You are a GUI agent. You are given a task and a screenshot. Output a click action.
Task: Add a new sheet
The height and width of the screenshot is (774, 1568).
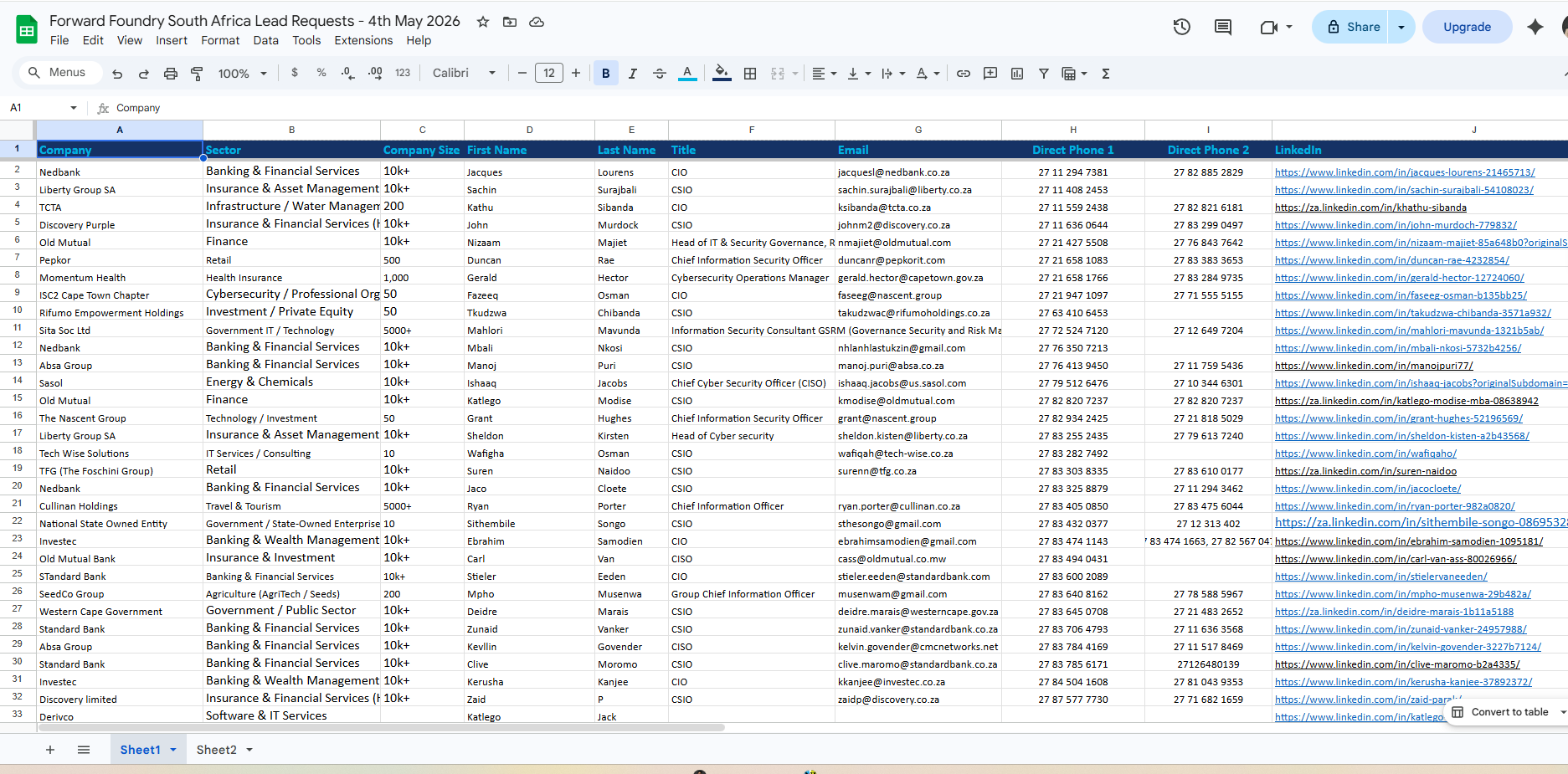pos(50,750)
